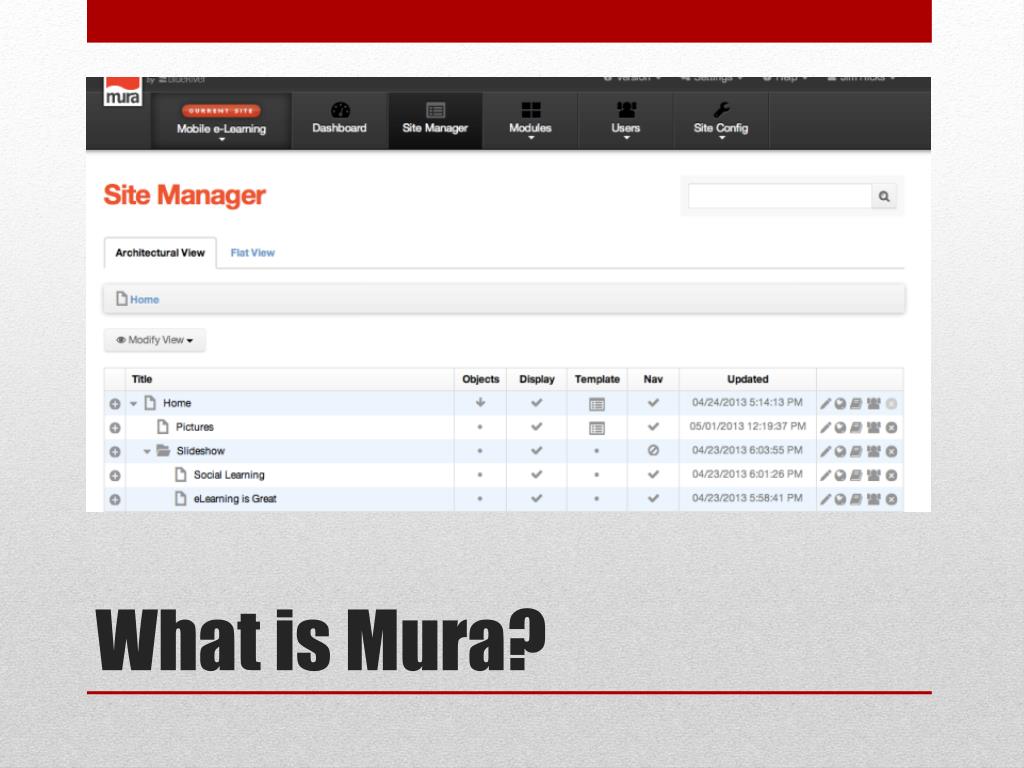Click the delete icon for Pictures
The height and width of the screenshot is (768, 1024).
click(x=891, y=428)
